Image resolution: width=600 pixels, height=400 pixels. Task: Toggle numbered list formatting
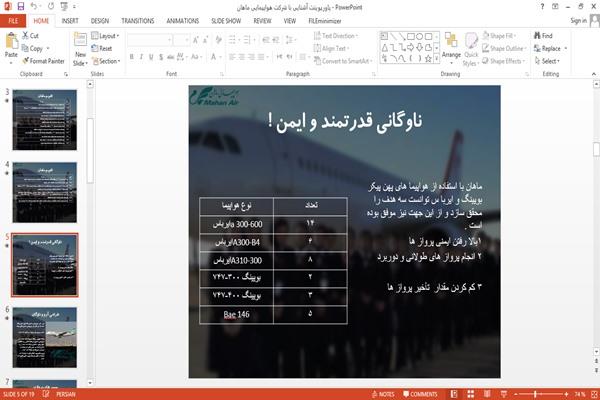[x=249, y=40]
